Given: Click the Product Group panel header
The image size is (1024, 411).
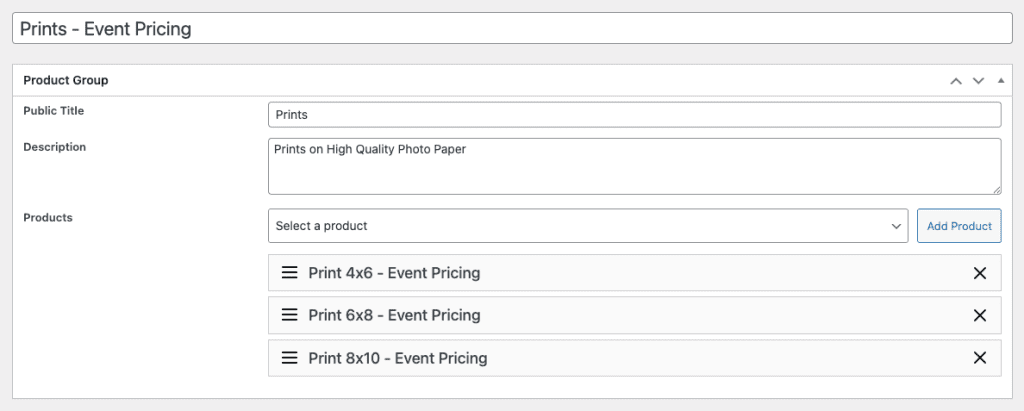Looking at the screenshot, I should pos(400,80).
